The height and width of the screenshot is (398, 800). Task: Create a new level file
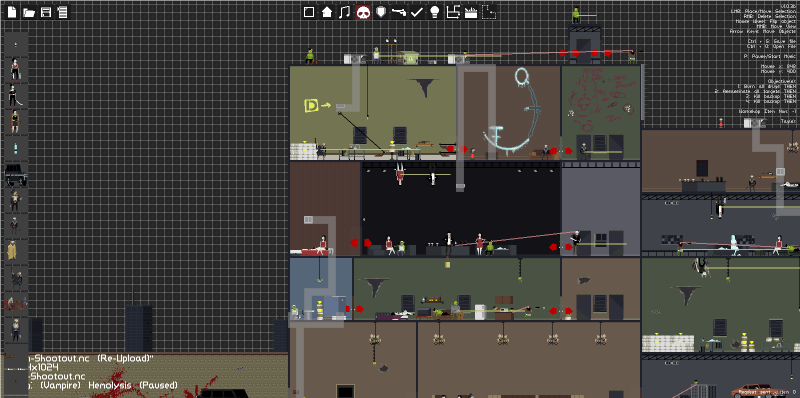click(x=12, y=12)
